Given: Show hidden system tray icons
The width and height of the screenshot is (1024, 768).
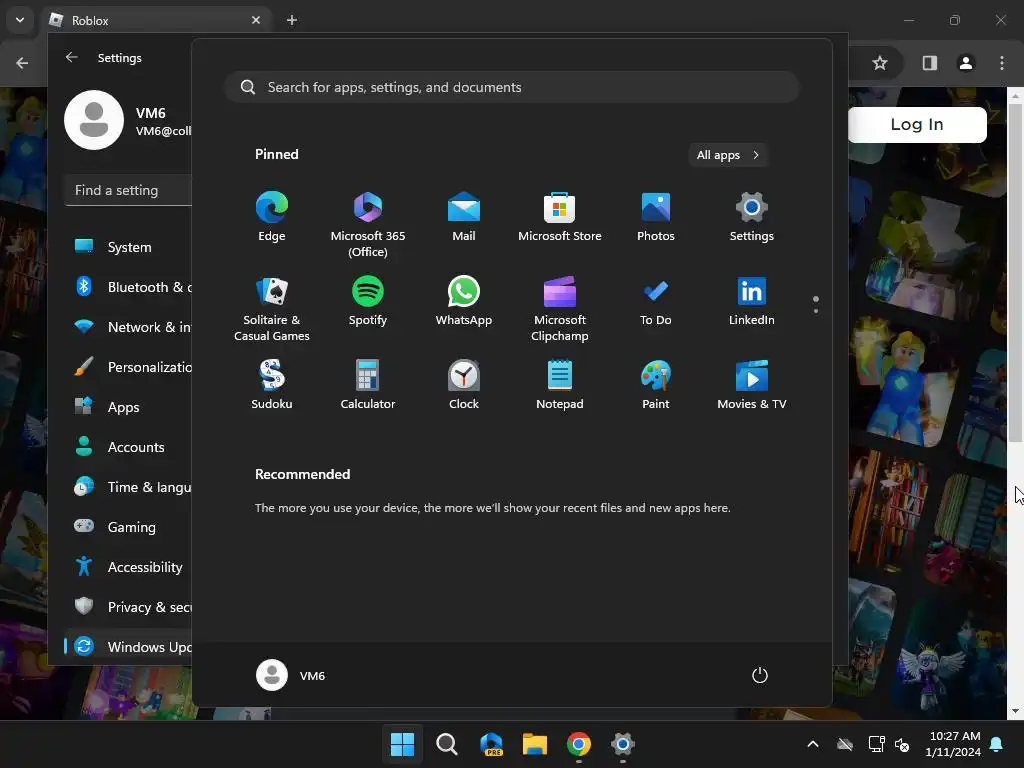Looking at the screenshot, I should click(x=813, y=744).
